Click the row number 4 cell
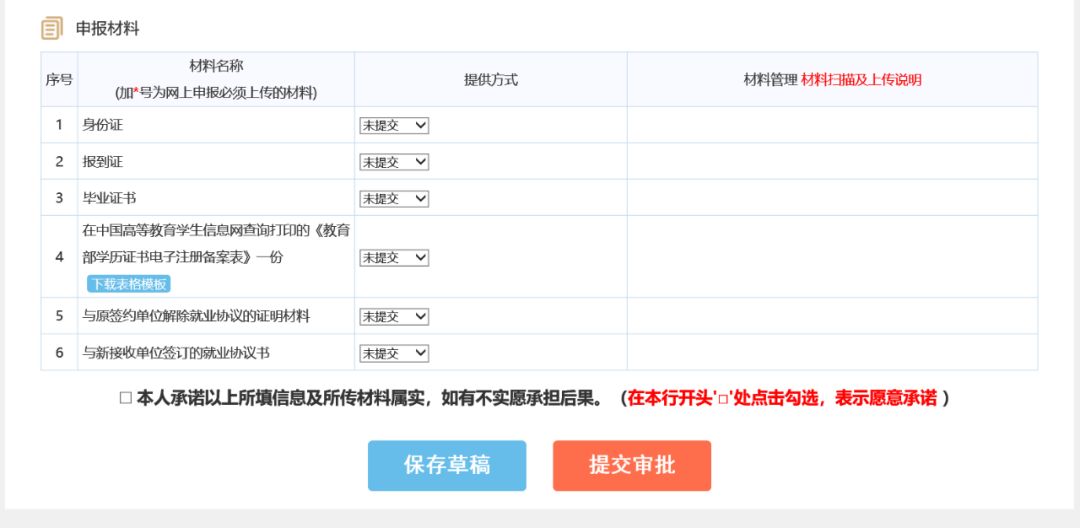 point(59,257)
